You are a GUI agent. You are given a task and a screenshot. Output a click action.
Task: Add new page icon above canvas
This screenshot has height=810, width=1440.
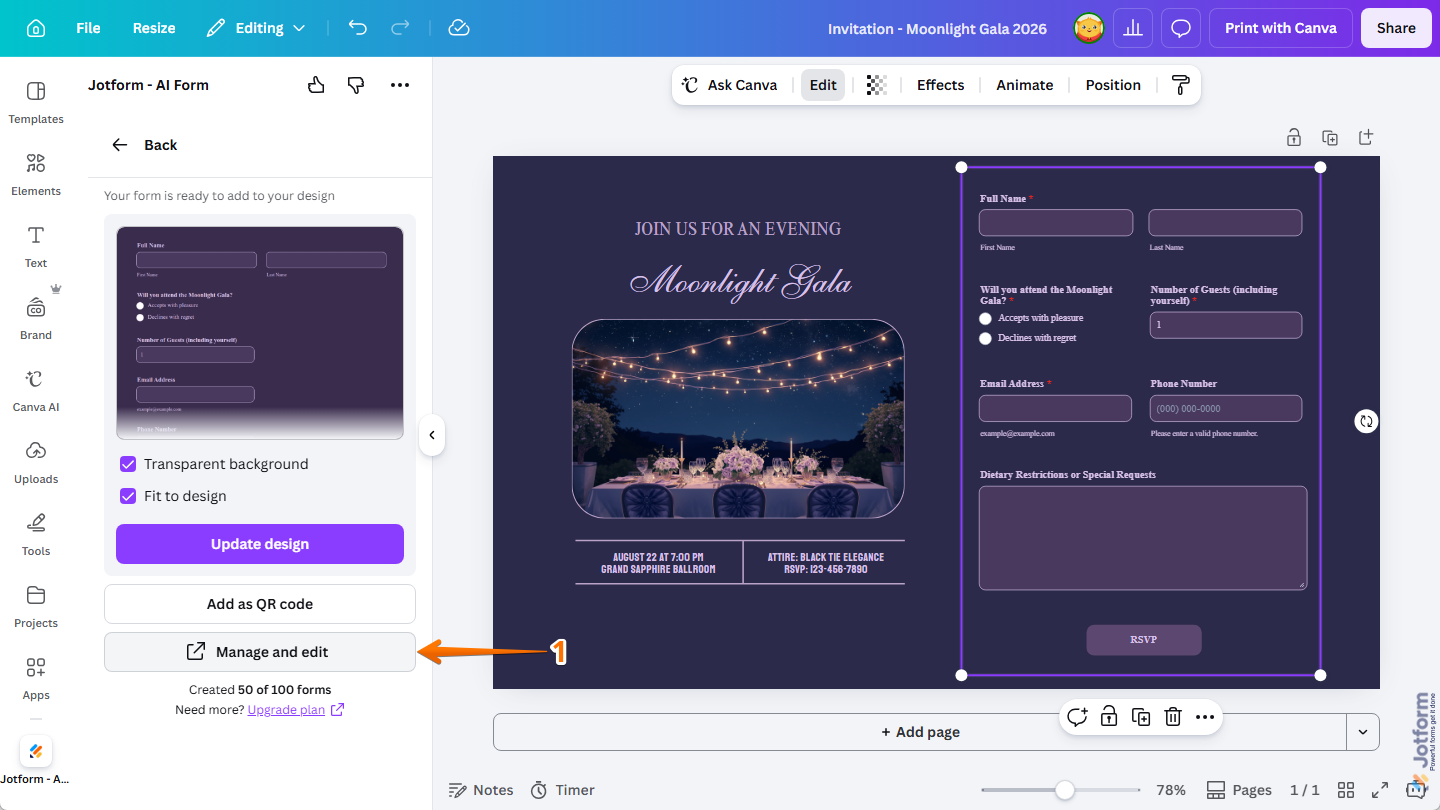(1366, 137)
